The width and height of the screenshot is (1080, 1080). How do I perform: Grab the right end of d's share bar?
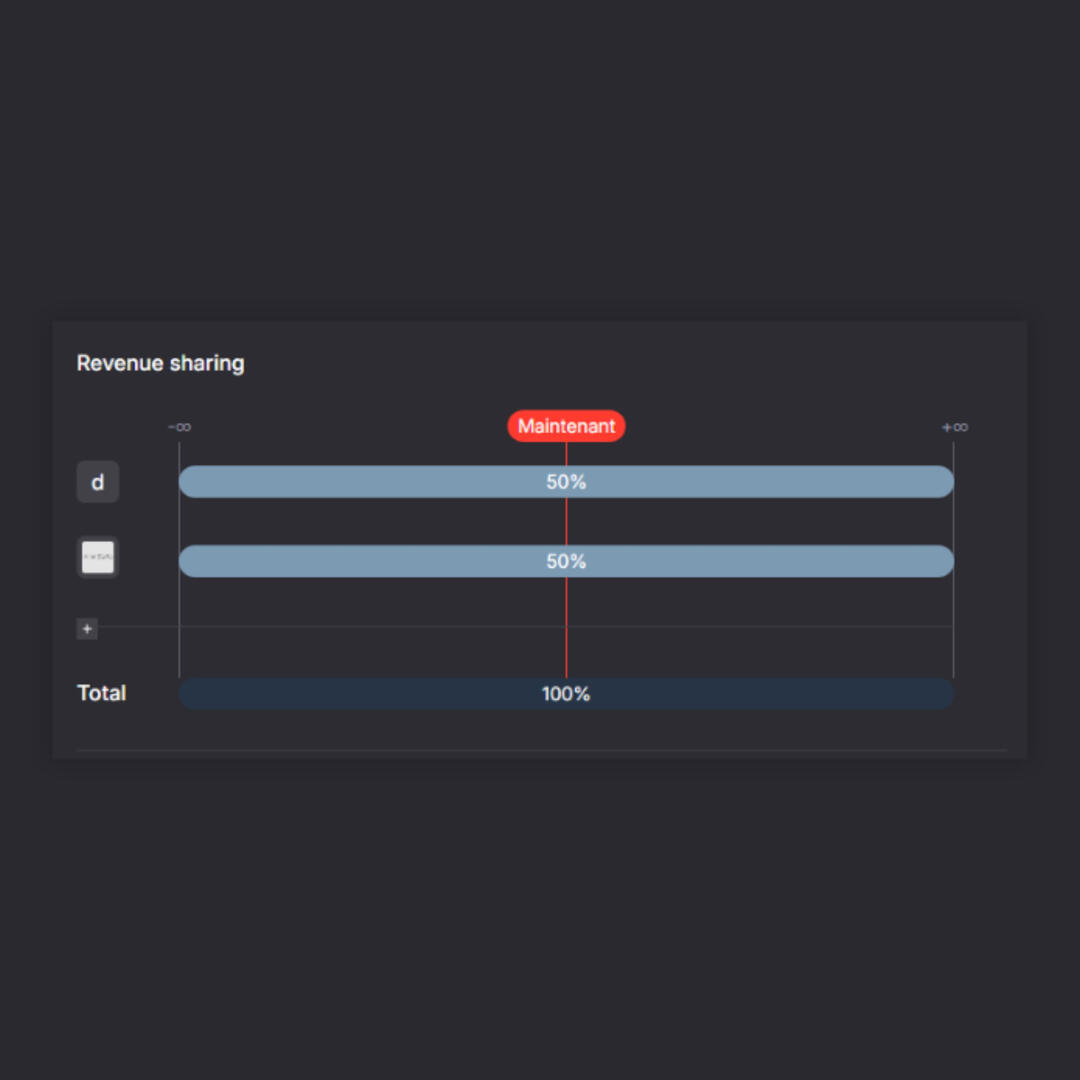pyautogui.click(x=946, y=482)
